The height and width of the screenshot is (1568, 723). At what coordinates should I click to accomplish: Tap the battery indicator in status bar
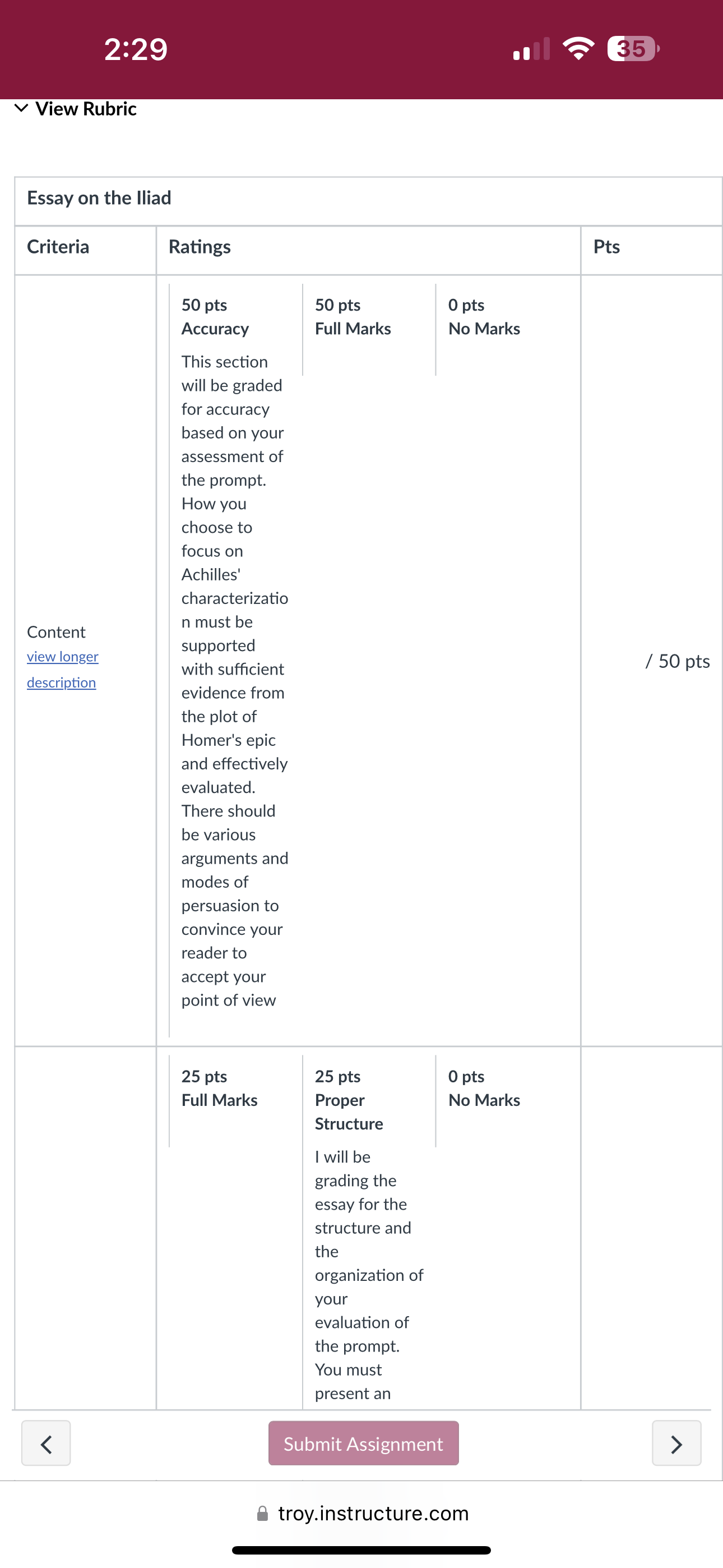pyautogui.click(x=633, y=49)
